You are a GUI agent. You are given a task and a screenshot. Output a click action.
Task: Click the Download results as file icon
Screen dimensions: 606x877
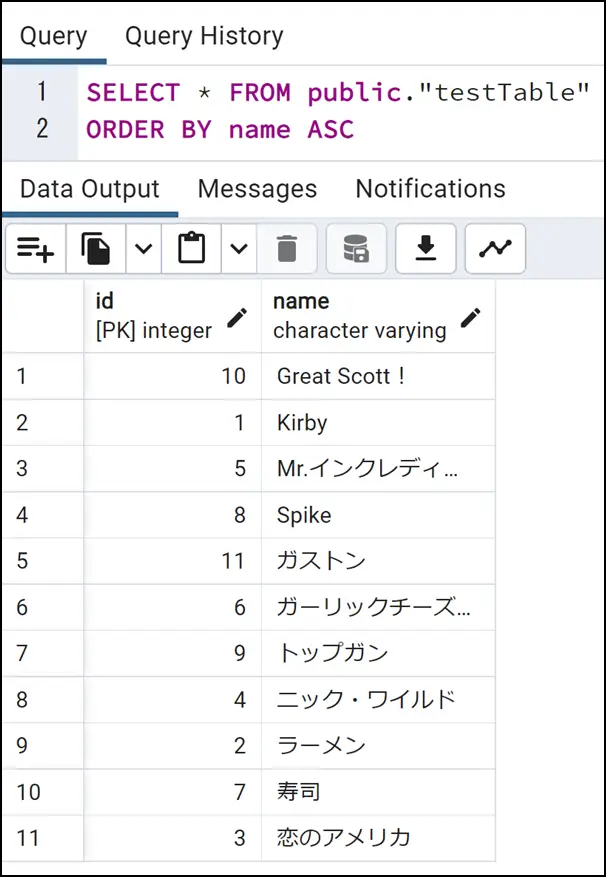(x=426, y=249)
